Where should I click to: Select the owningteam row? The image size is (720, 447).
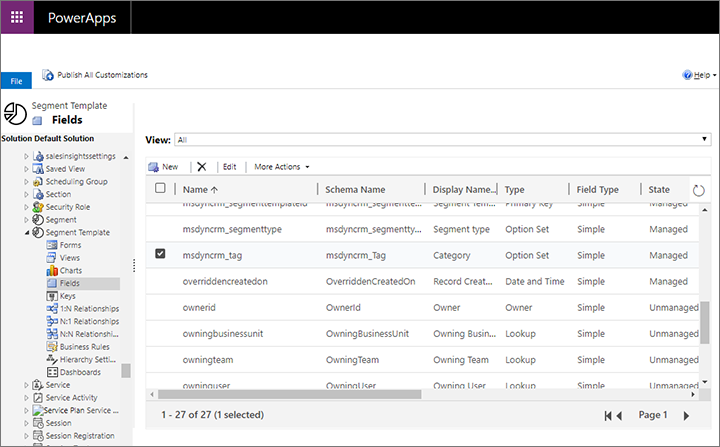pyautogui.click(x=422, y=360)
